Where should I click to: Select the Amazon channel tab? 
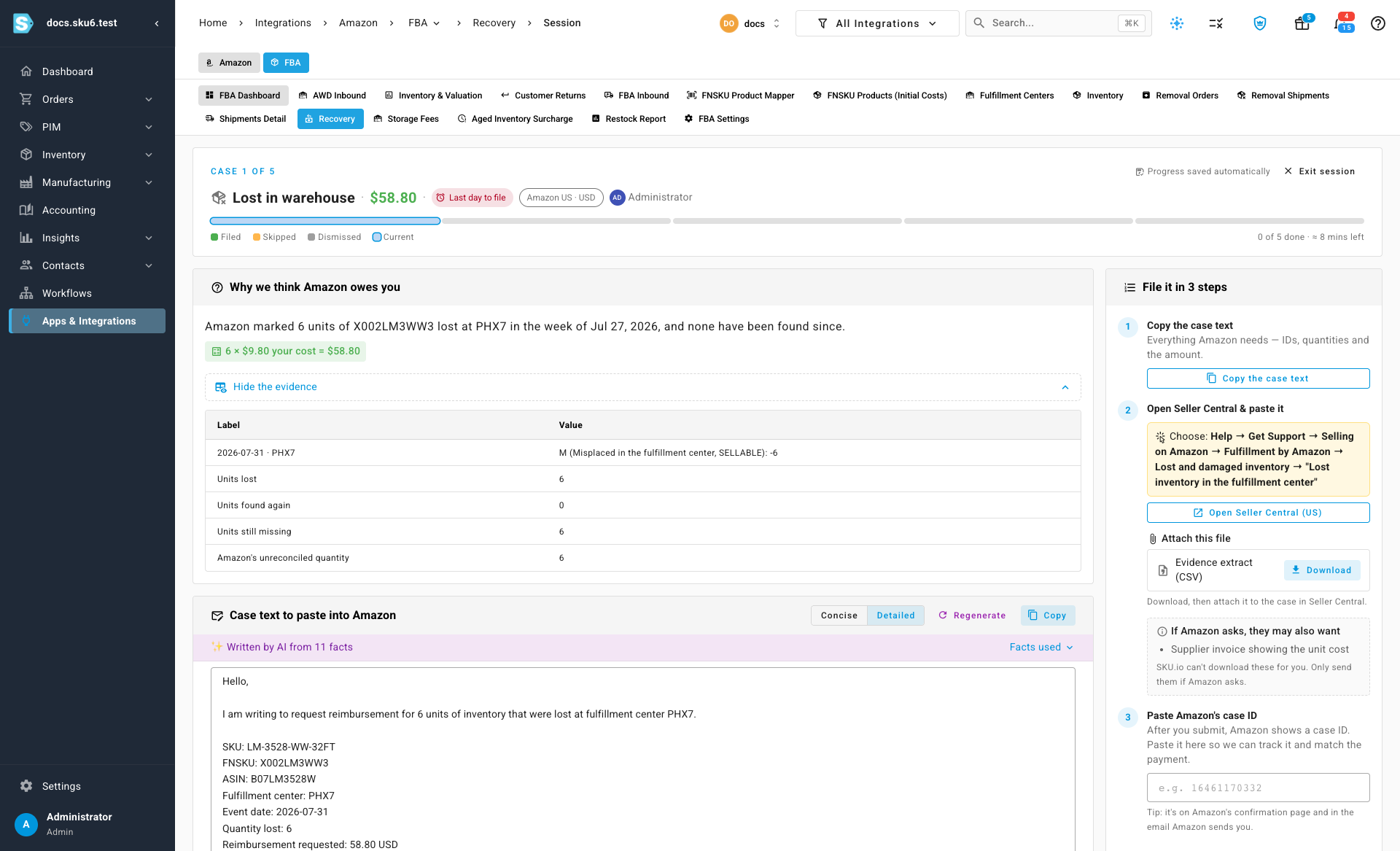point(229,63)
